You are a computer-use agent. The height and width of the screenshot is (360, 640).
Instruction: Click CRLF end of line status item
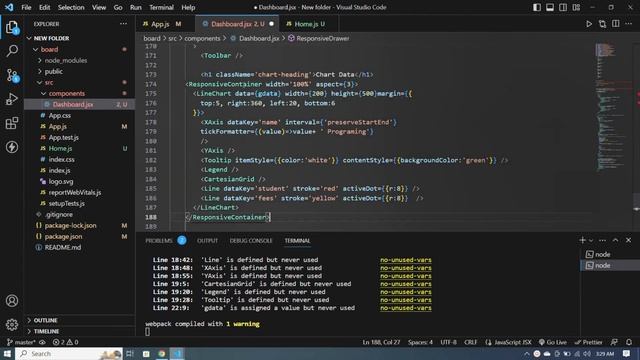(x=470, y=342)
